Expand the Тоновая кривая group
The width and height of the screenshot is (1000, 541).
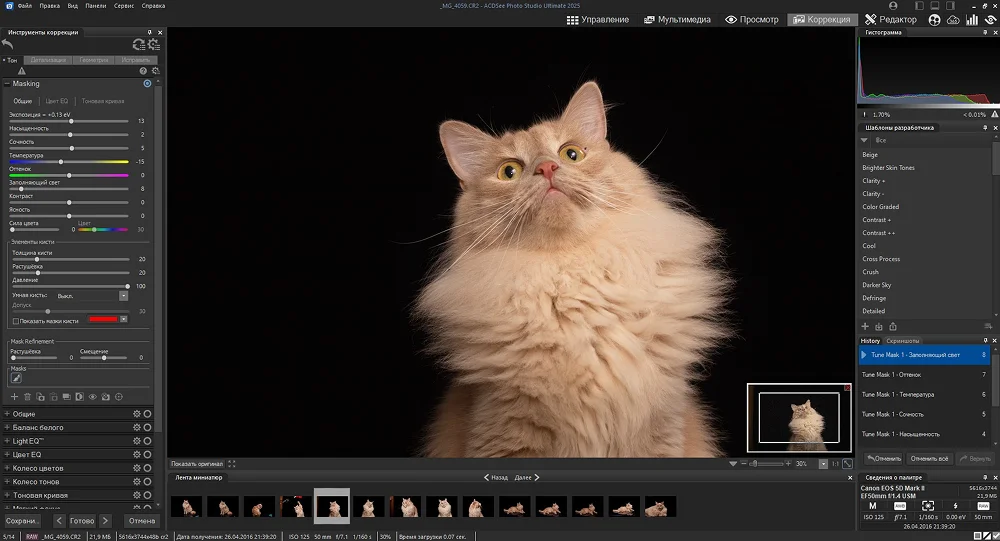(7, 495)
